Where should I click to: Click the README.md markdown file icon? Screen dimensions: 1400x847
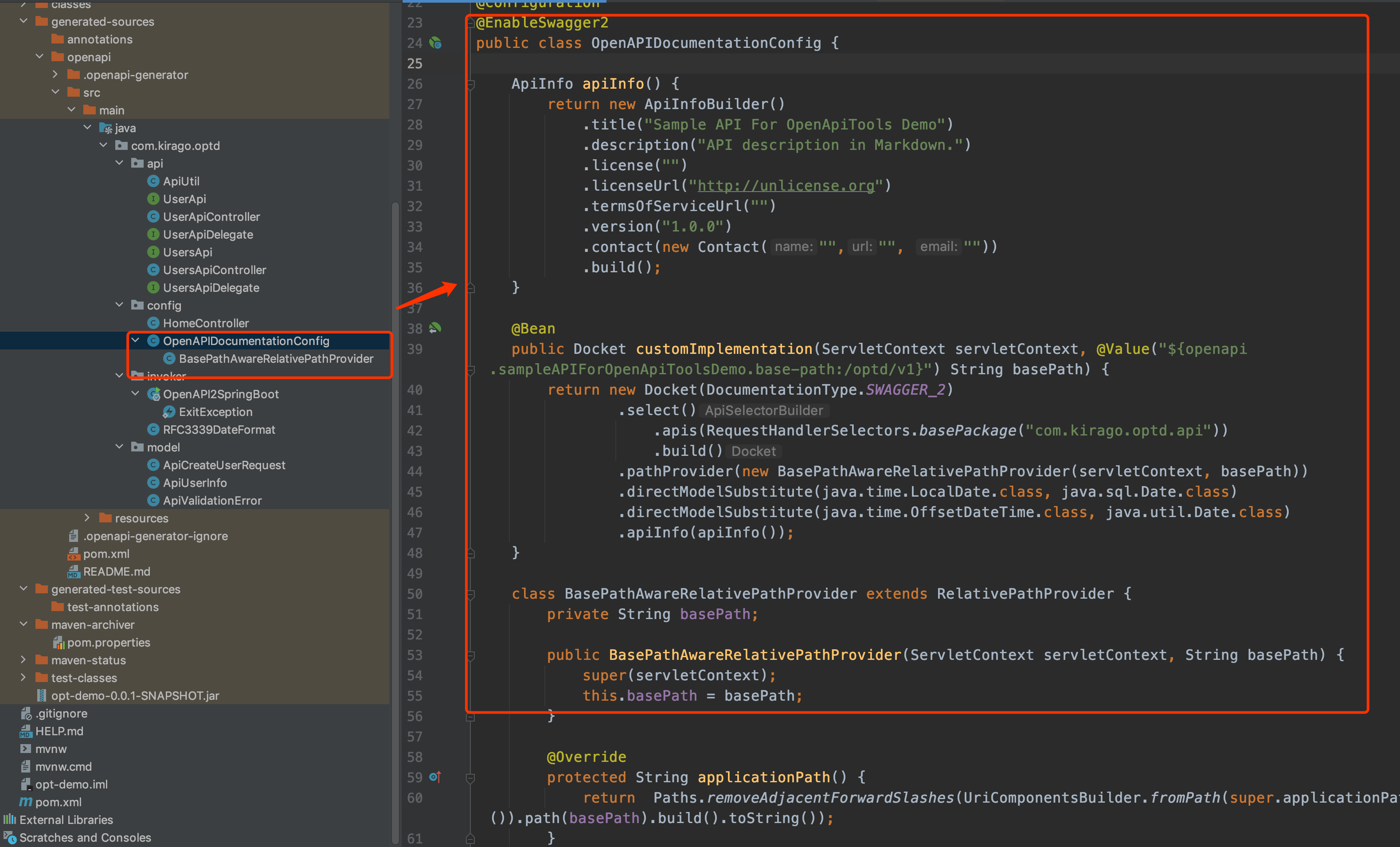click(x=73, y=571)
